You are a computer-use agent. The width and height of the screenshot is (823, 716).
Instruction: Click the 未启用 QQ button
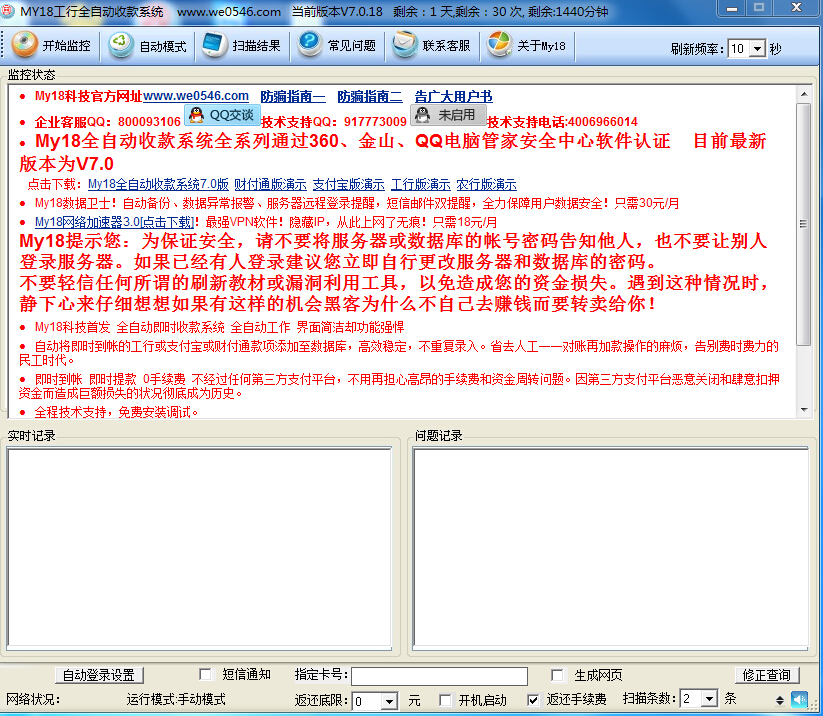pos(447,114)
